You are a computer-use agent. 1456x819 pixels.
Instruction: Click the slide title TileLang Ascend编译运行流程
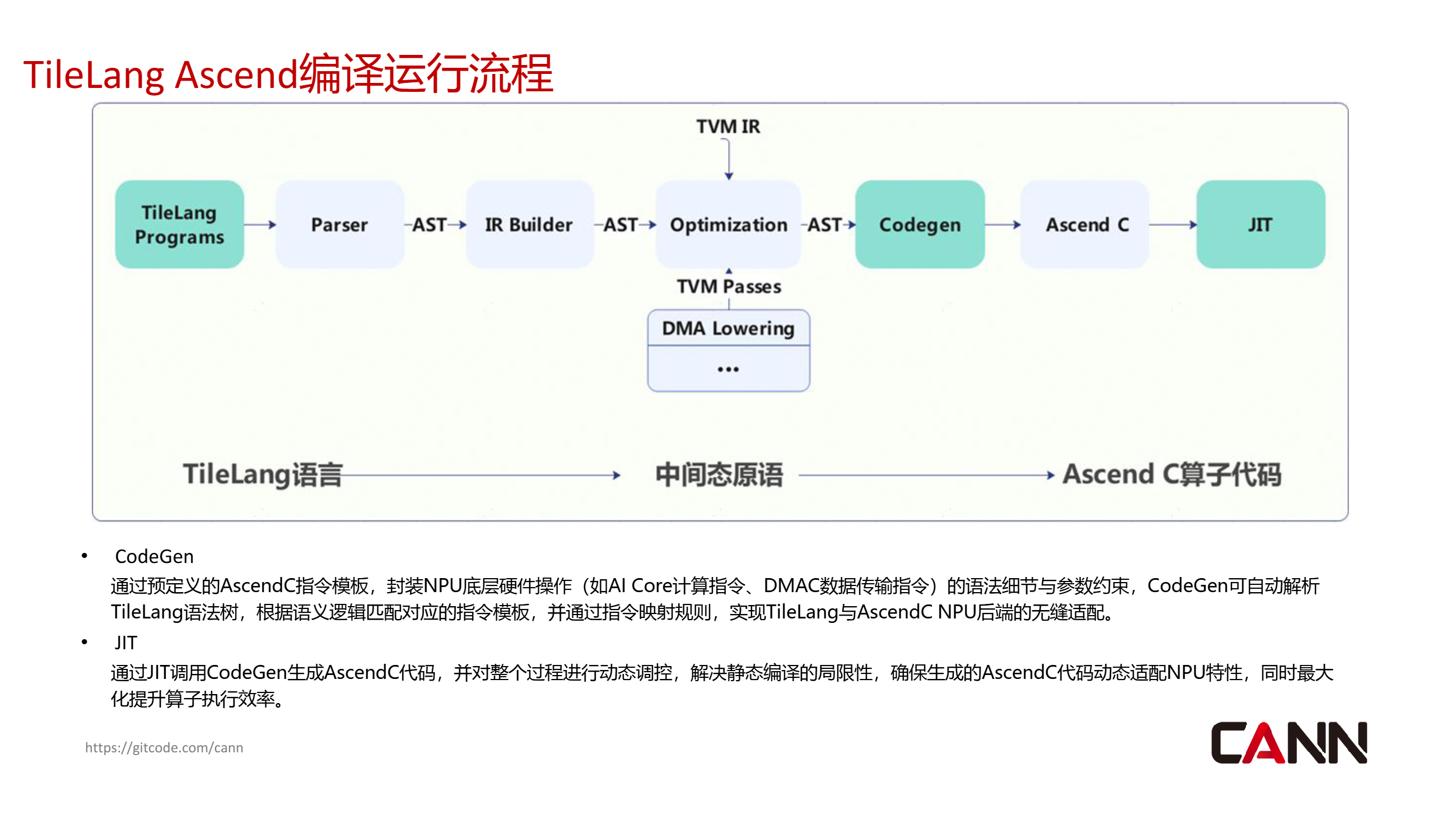pos(288,74)
